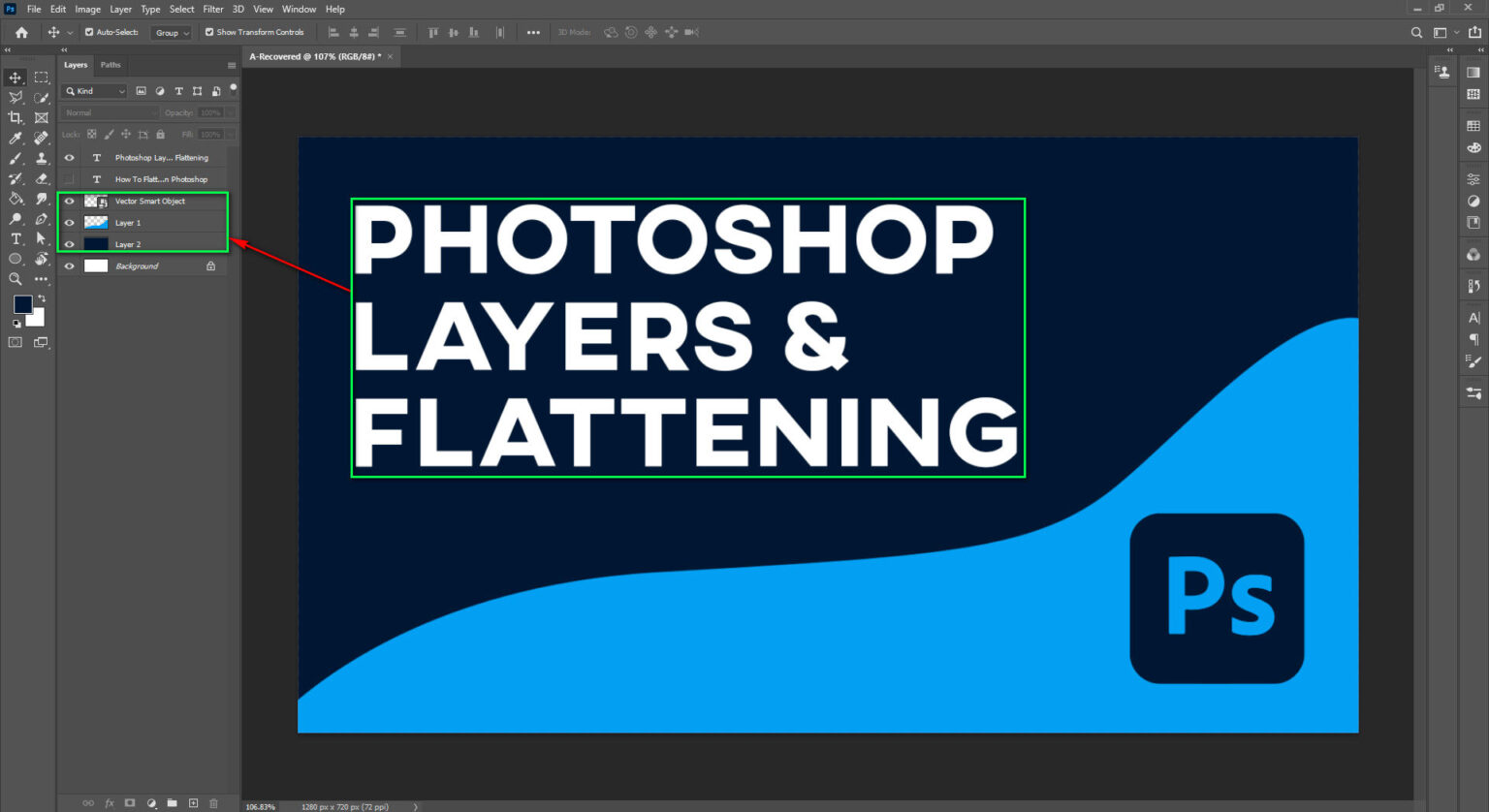
Task: Open the Layers panel menu button
Action: pyautogui.click(x=232, y=65)
